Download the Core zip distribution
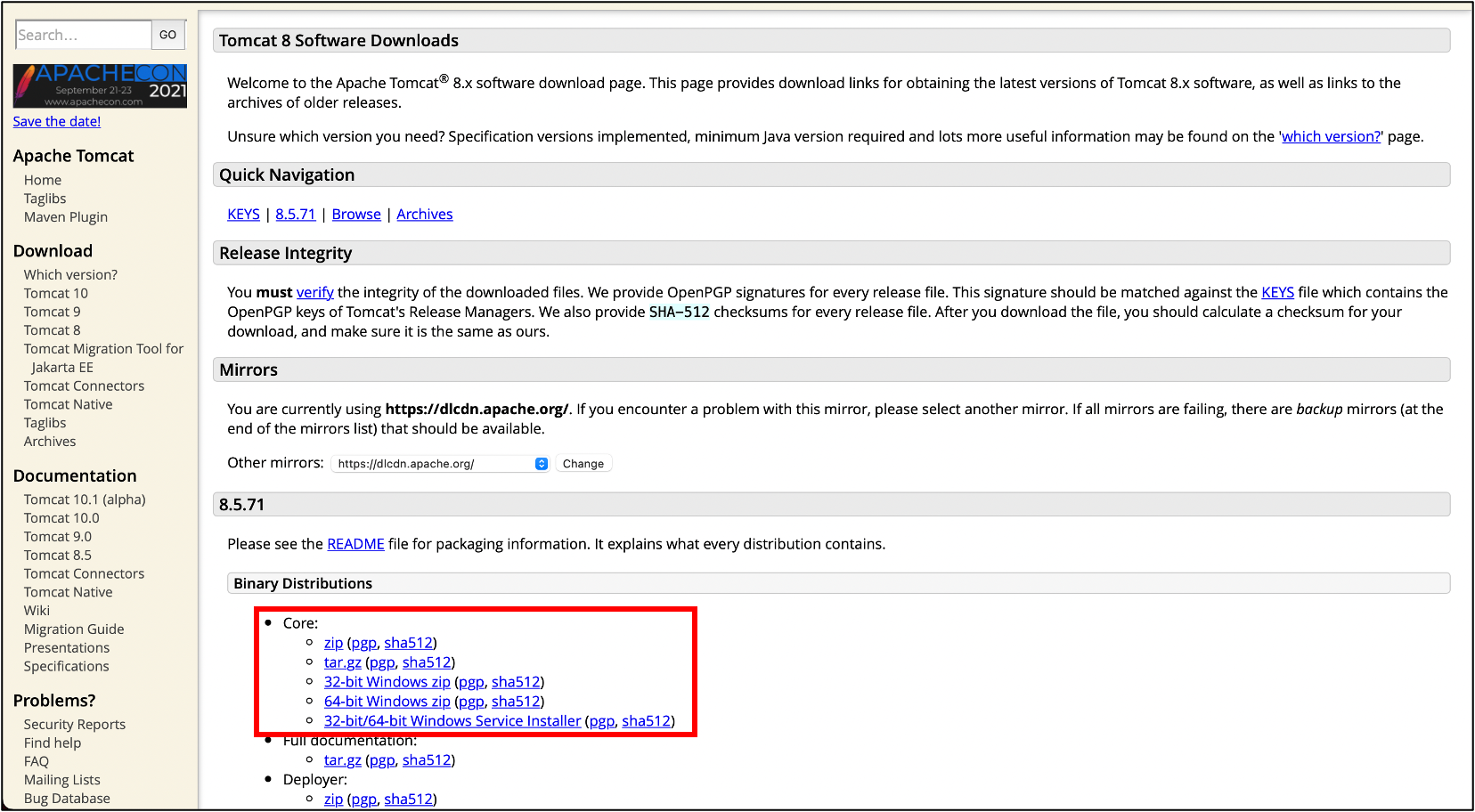This screenshot has height=812, width=1475. 333,643
